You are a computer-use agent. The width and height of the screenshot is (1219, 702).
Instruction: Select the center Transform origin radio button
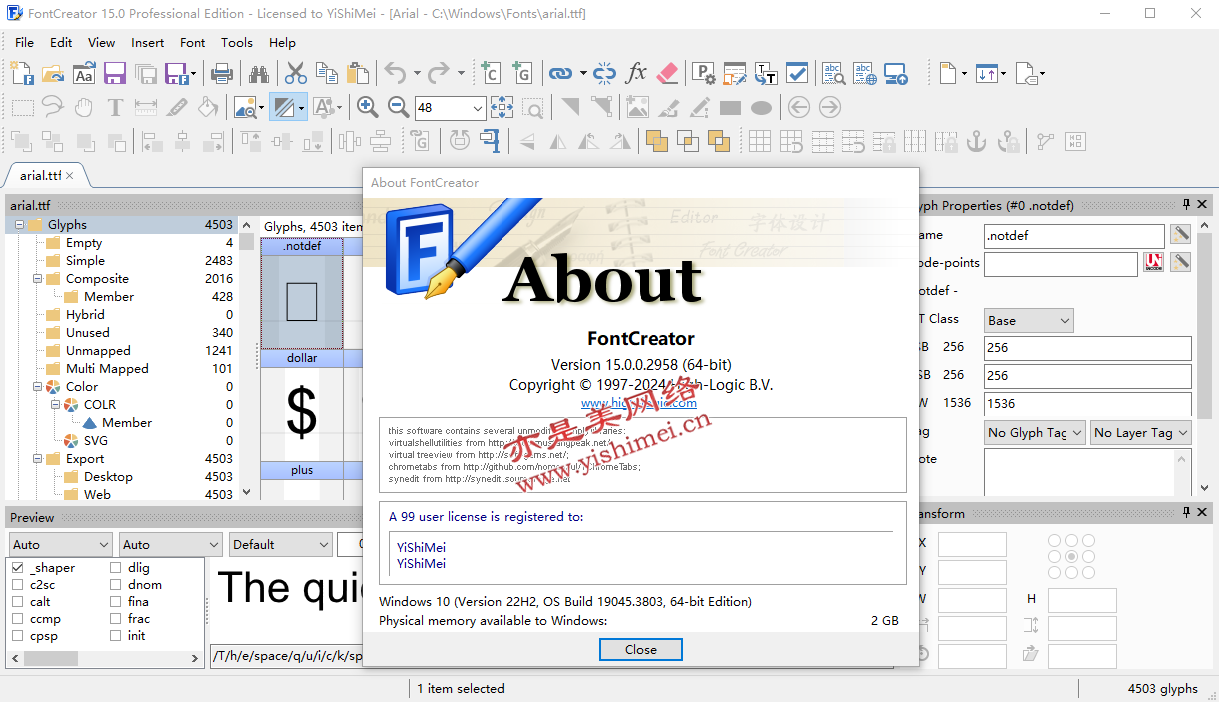(1072, 557)
